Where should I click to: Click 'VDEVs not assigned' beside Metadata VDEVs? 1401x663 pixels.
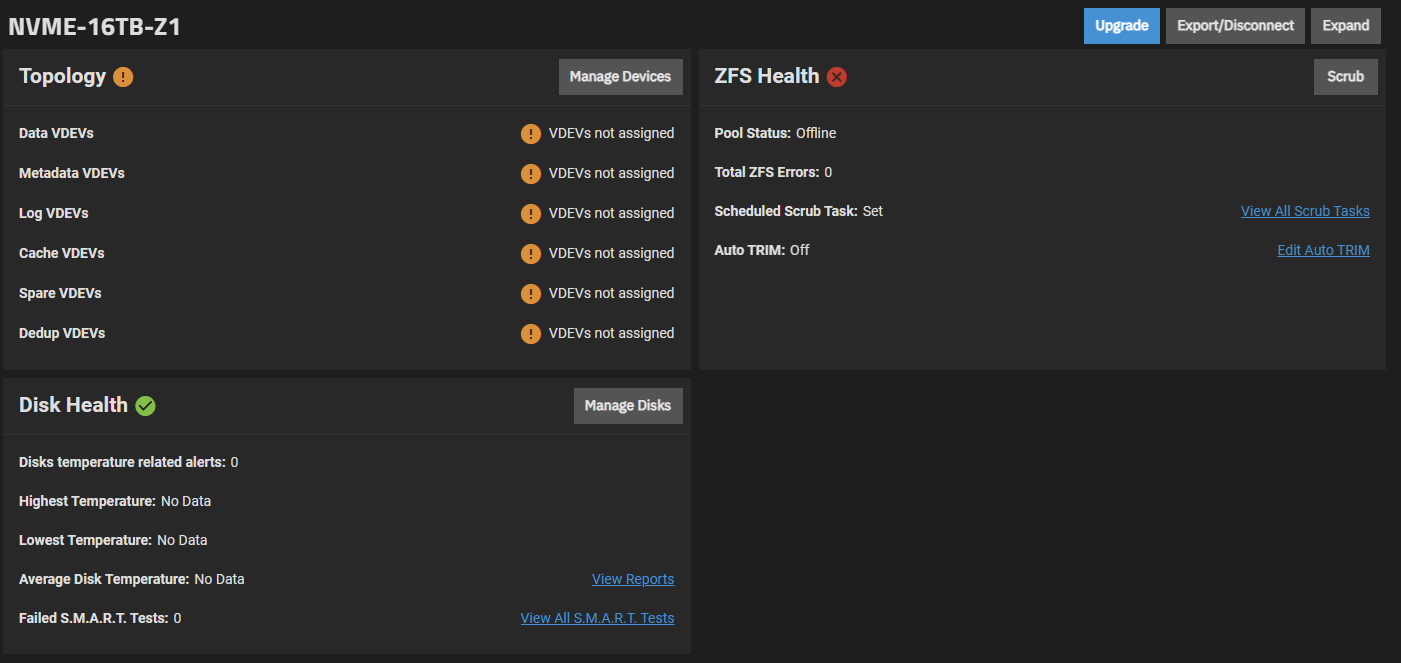coord(612,173)
